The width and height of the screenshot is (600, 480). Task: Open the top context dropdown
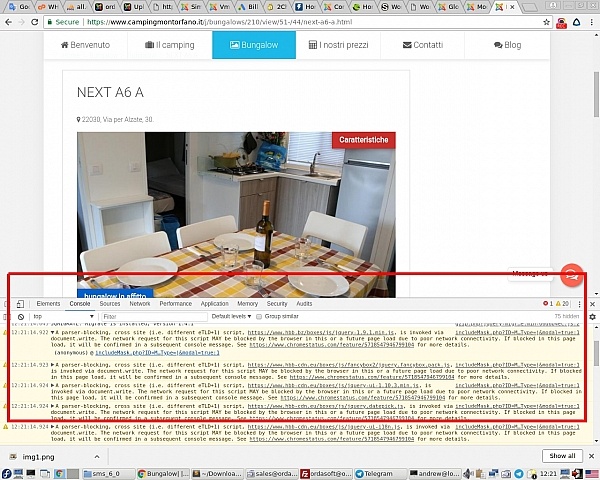click(63, 317)
